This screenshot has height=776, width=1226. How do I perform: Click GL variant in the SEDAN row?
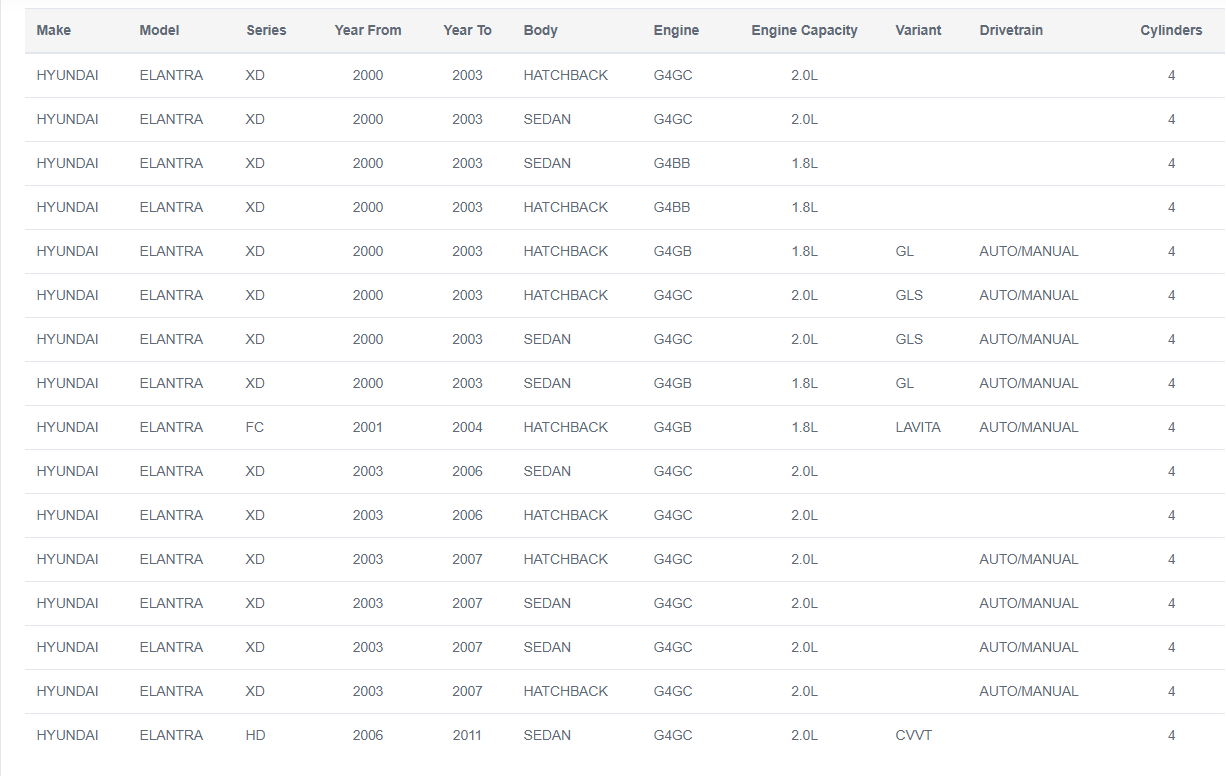pyautogui.click(x=905, y=383)
